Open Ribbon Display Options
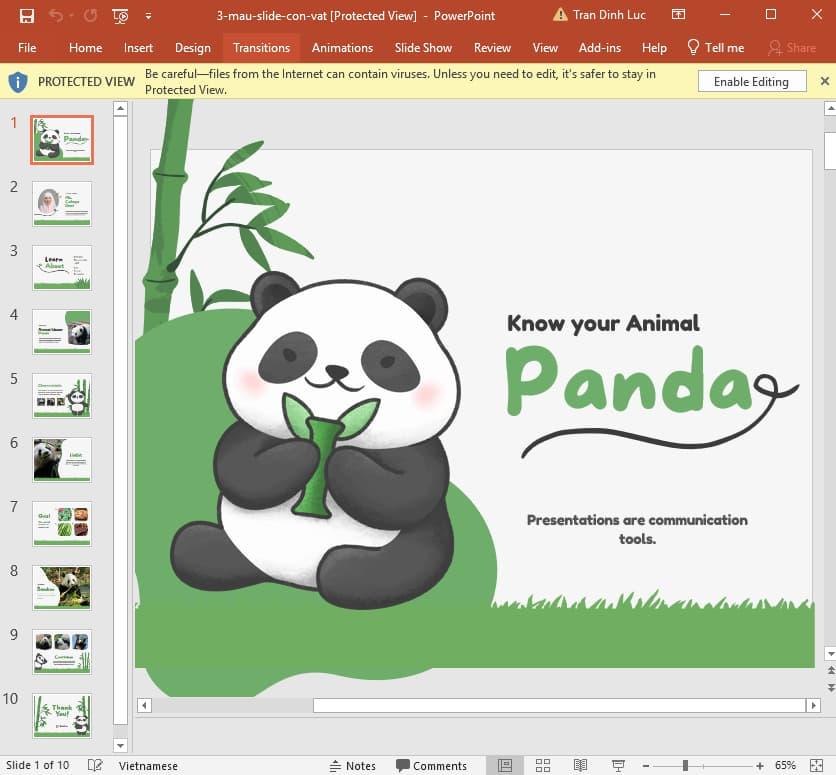836x775 pixels. (678, 14)
